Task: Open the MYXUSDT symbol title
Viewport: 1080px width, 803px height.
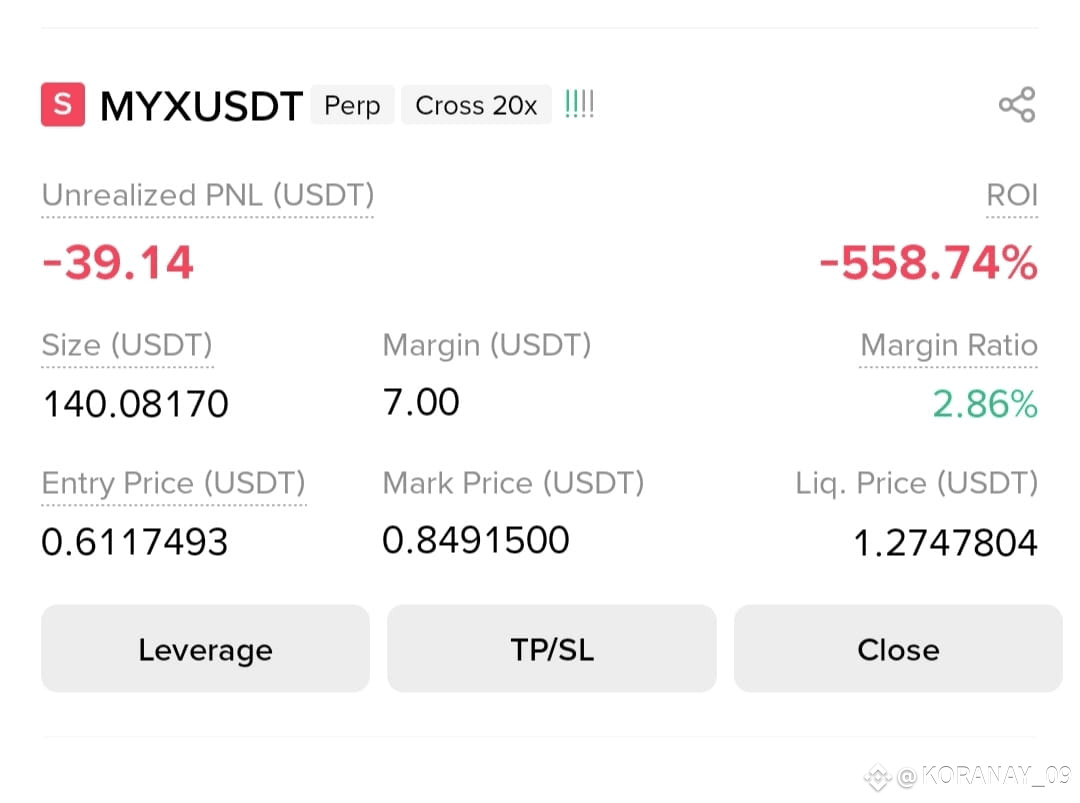Action: [201, 106]
